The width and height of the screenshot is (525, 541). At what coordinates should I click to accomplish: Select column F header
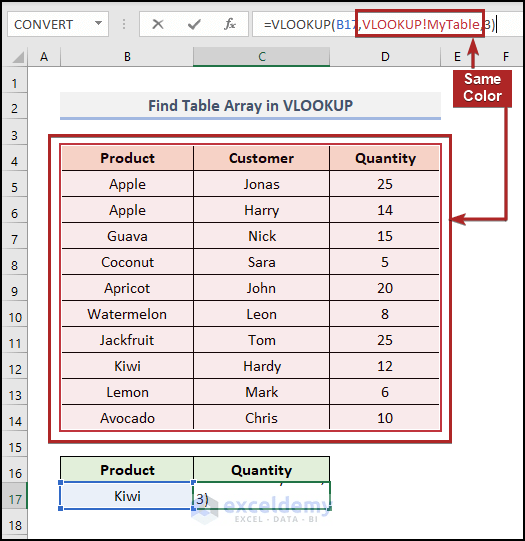point(506,57)
